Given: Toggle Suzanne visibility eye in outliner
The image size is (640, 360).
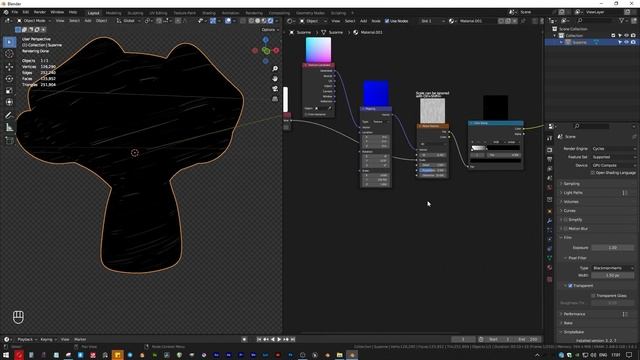Looking at the screenshot, I should click(x=627, y=42).
